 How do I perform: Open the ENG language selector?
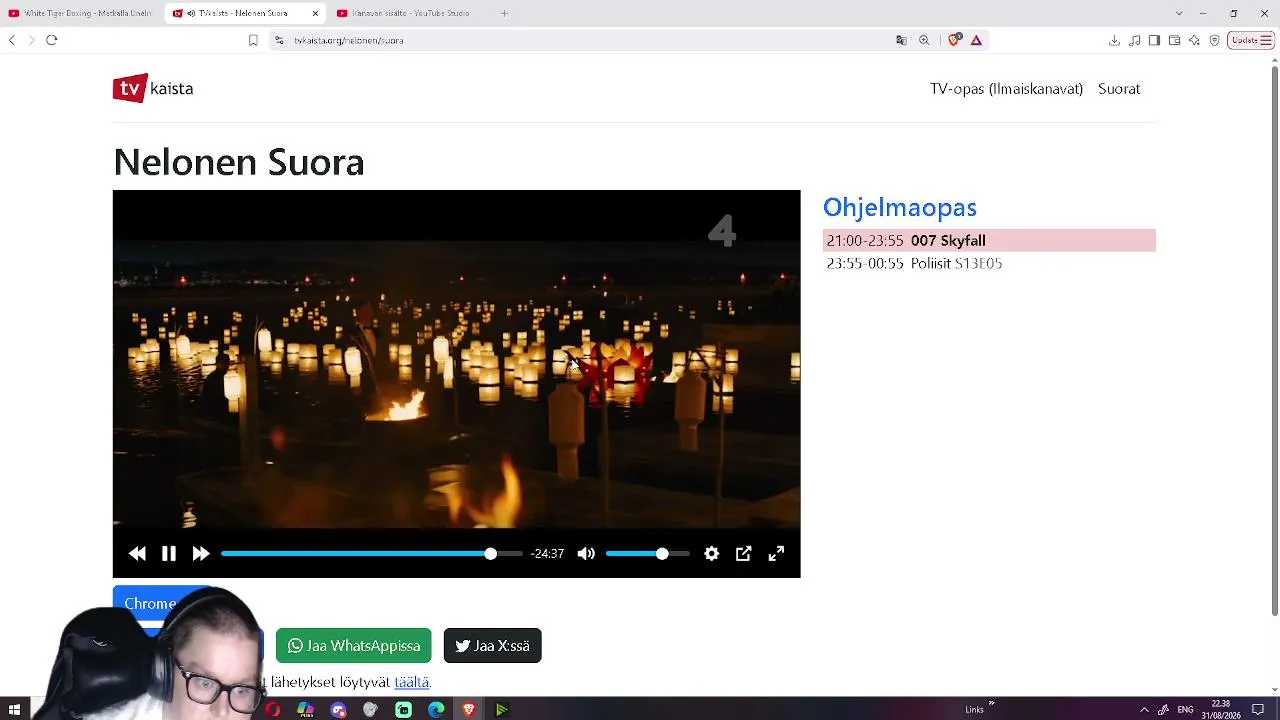pos(1185,710)
